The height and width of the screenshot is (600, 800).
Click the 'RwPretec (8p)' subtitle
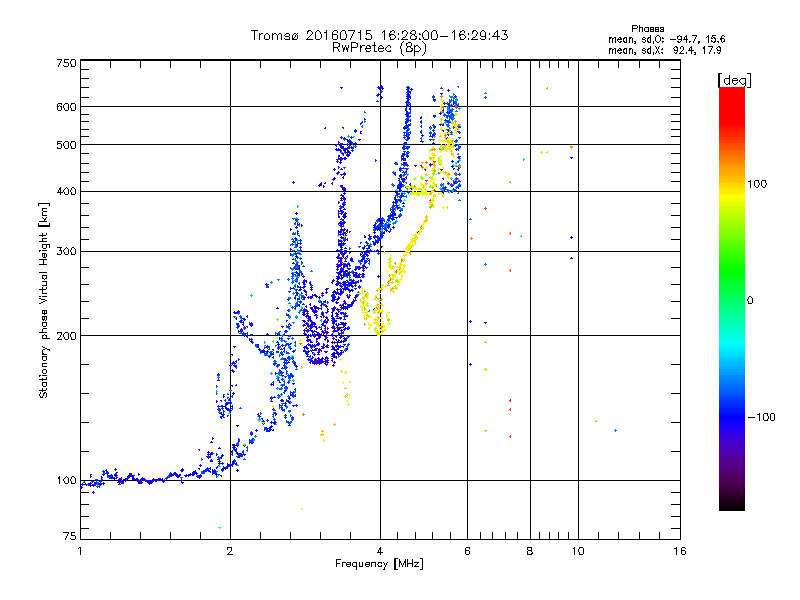[379, 48]
